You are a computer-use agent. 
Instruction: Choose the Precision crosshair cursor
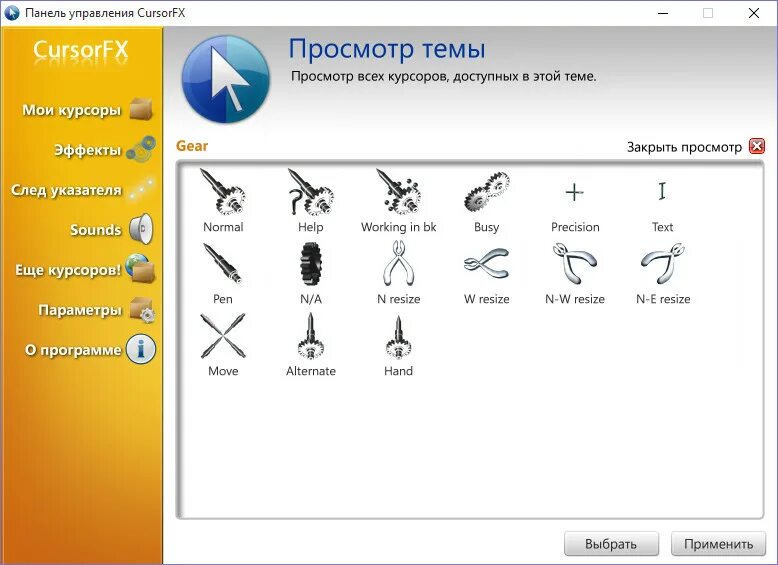575,192
